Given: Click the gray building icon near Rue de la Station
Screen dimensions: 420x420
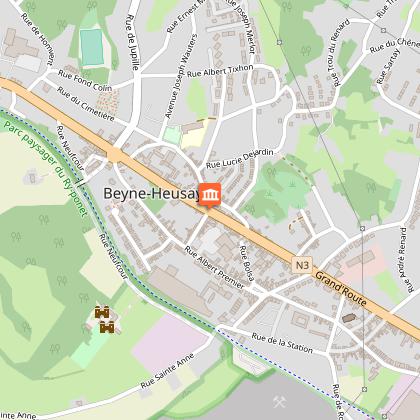Looking at the screenshot, I should (348, 318).
